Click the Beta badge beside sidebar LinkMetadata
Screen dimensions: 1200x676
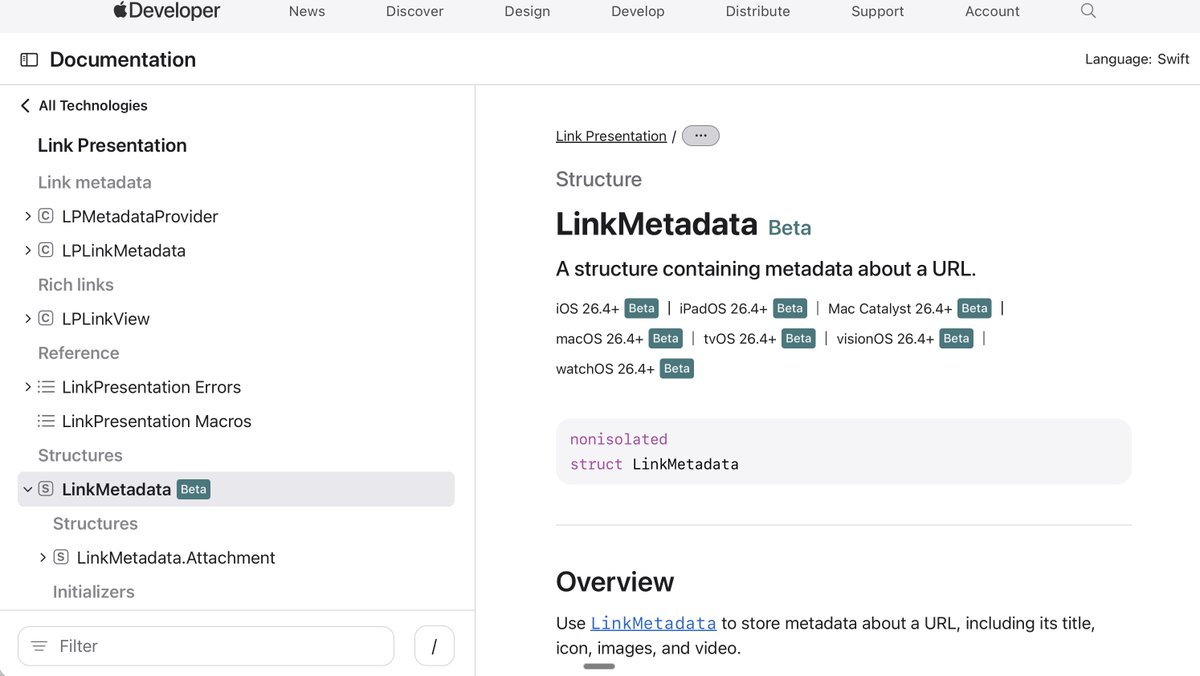pos(194,489)
